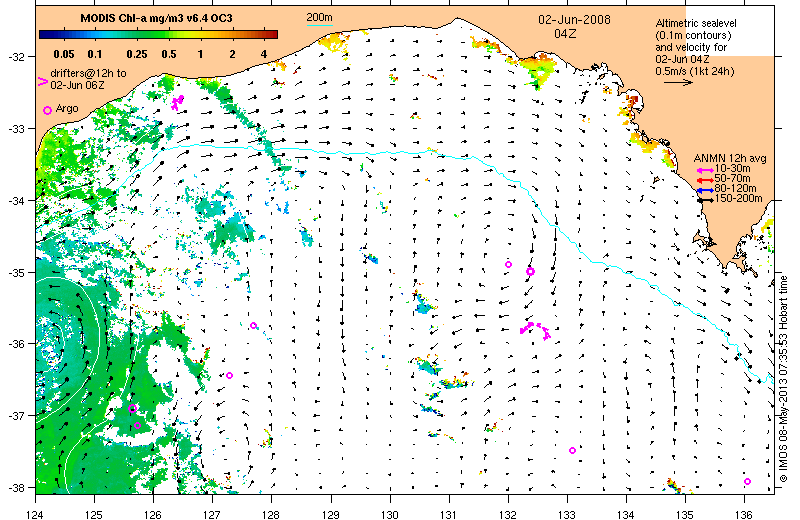Image resolution: width=800 pixels, height=520 pixels.
Task: Select the Argo marker near 127.7E 35.7S
Action: 253,326
